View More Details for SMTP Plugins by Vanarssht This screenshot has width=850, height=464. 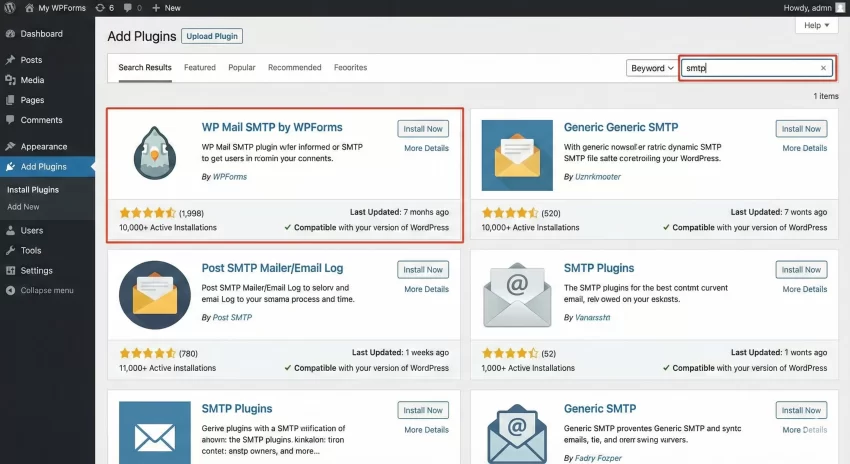[x=804, y=289]
